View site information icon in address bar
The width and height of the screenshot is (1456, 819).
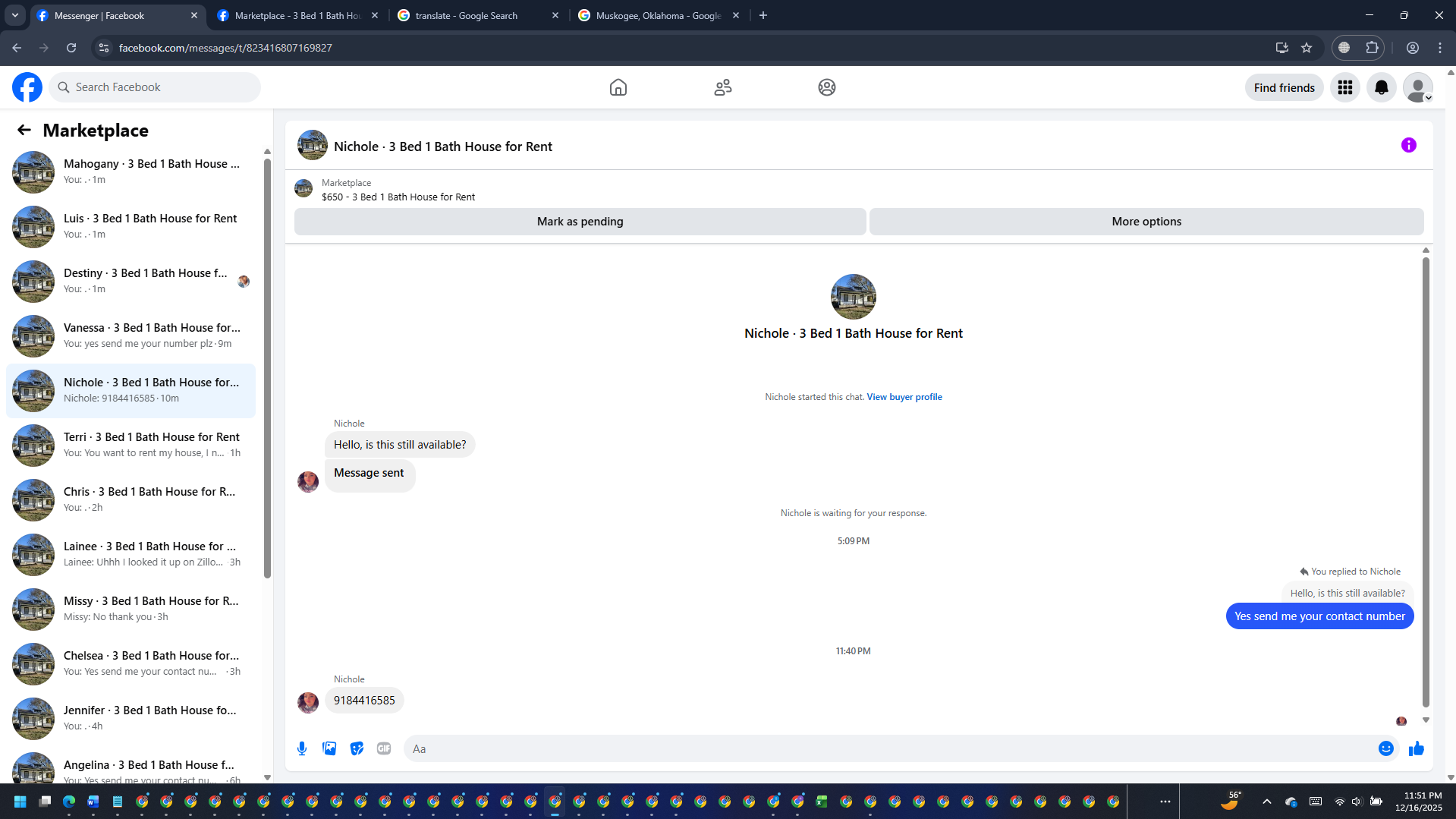pos(105,48)
